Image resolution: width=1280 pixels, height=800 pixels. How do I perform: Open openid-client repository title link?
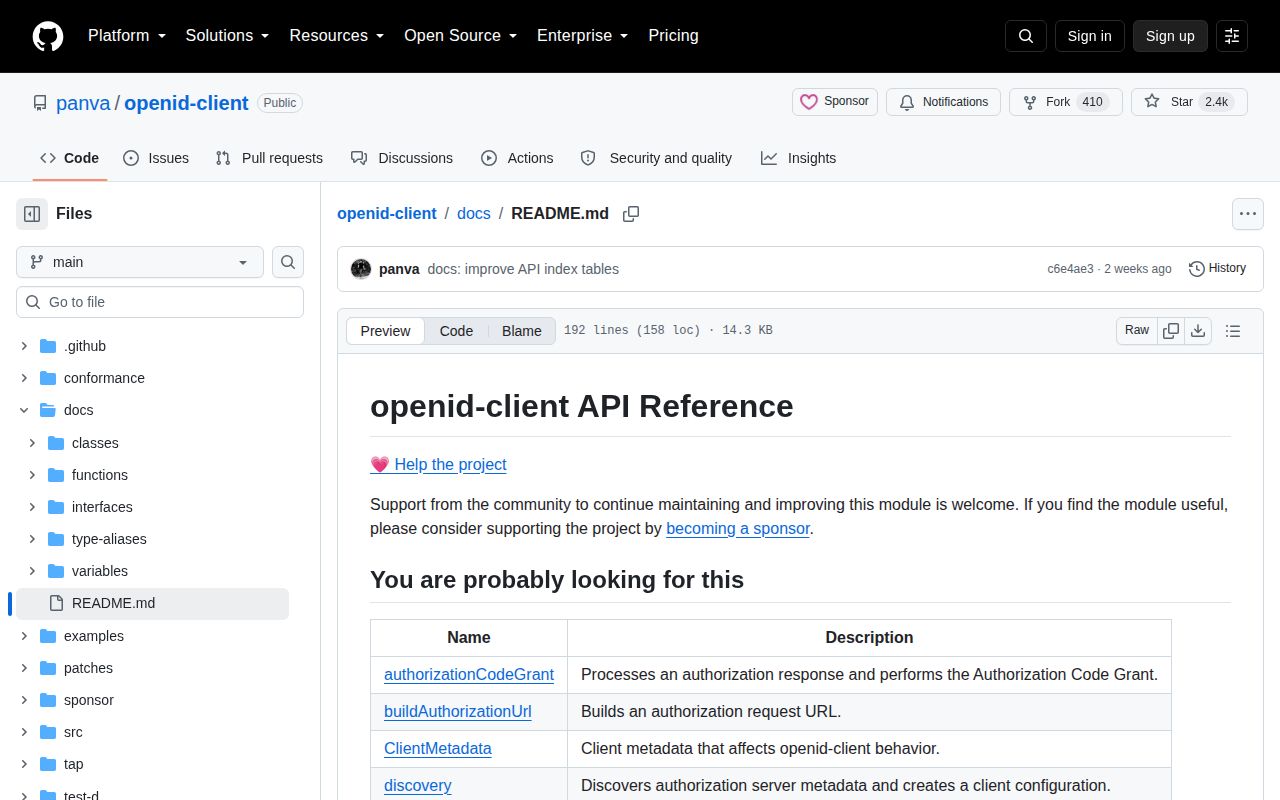coord(186,103)
